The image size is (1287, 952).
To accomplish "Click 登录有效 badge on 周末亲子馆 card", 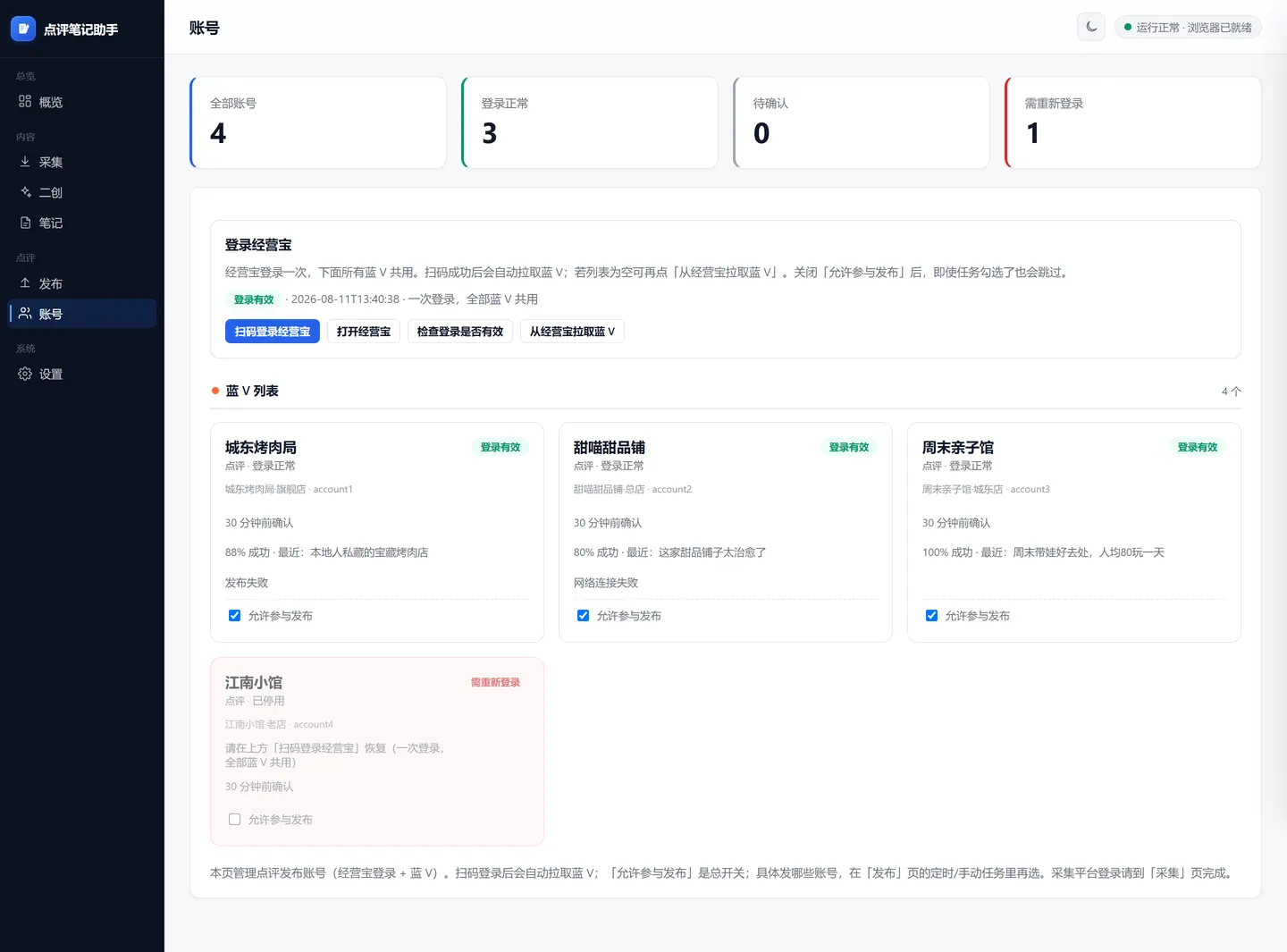I will pyautogui.click(x=1198, y=447).
